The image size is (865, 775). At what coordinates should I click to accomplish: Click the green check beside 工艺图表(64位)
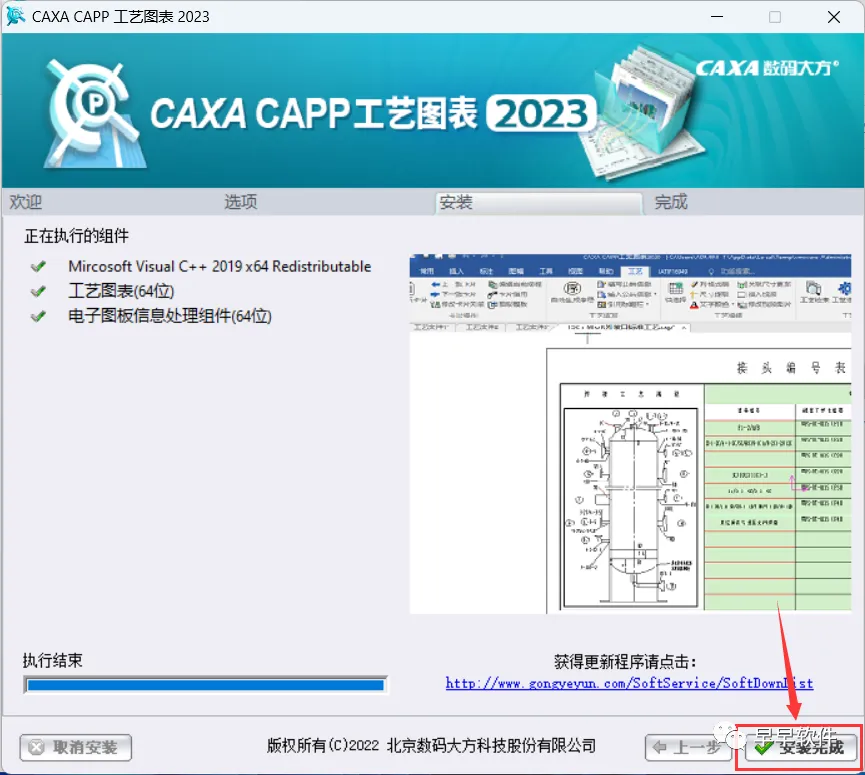(38, 291)
